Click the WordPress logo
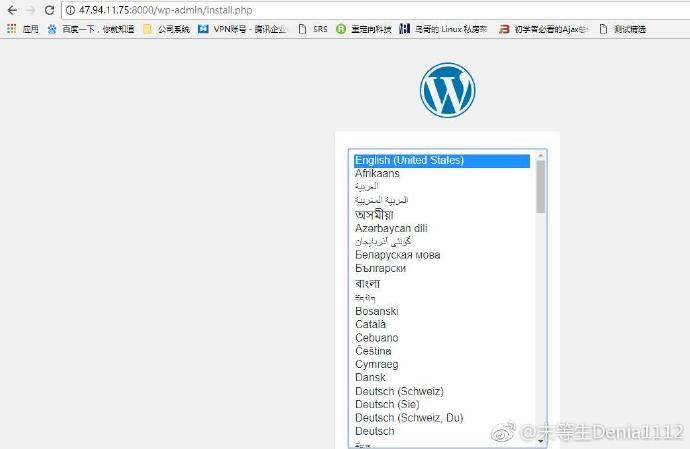Screen dimensions: 690x449 tap(447, 90)
